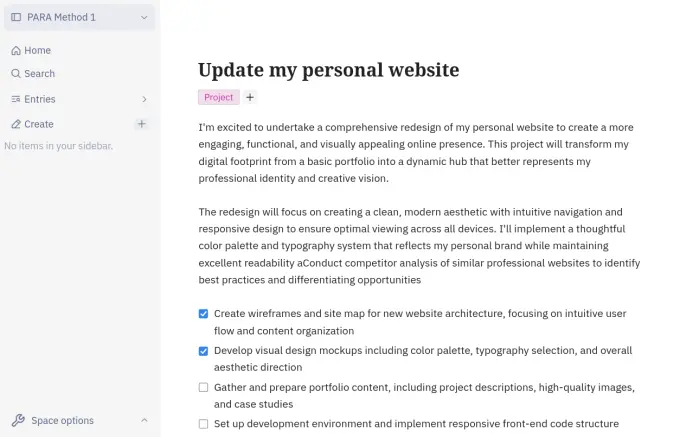Open the PARA Method 1 space dropdown chevron

click(144, 17)
